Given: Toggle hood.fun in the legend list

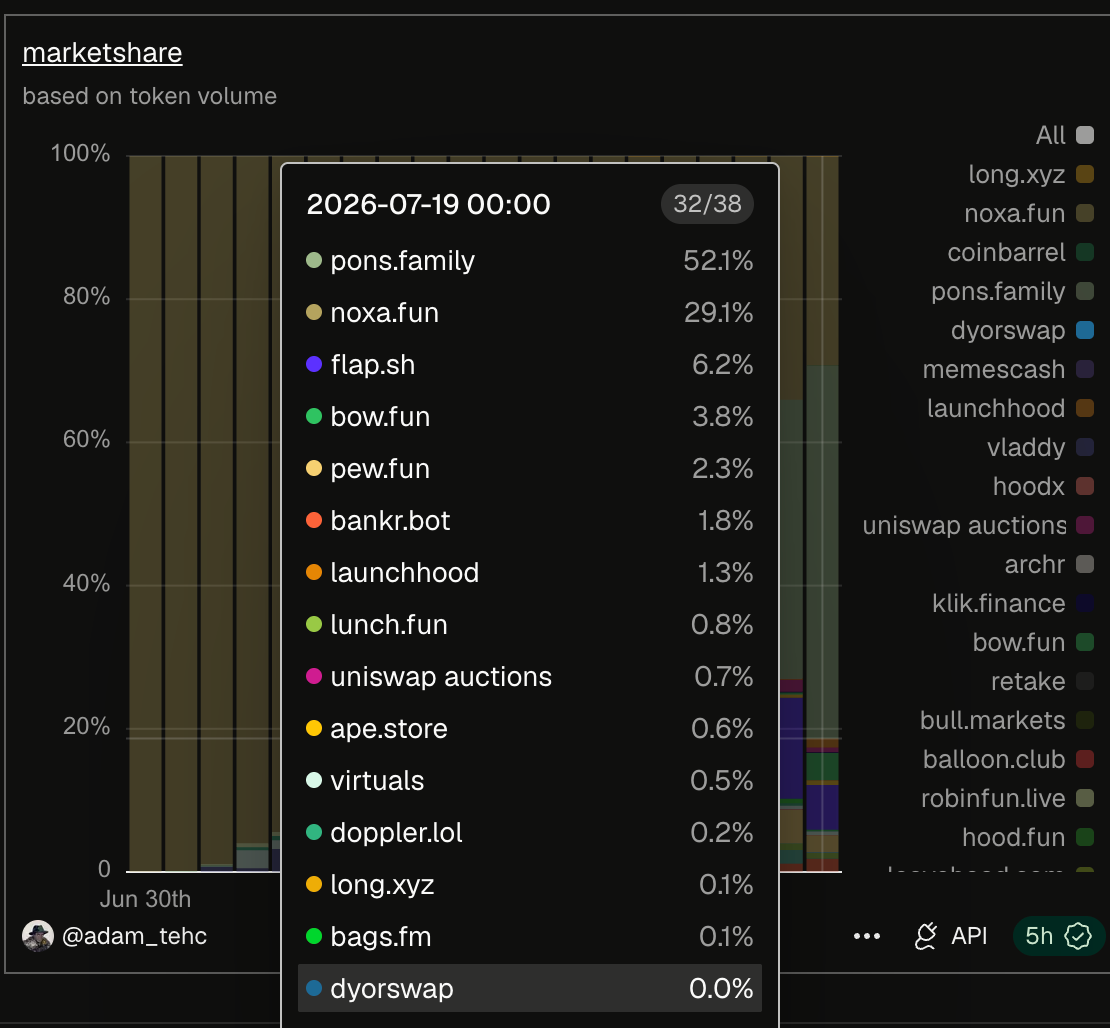Looking at the screenshot, I should coord(1028,837).
